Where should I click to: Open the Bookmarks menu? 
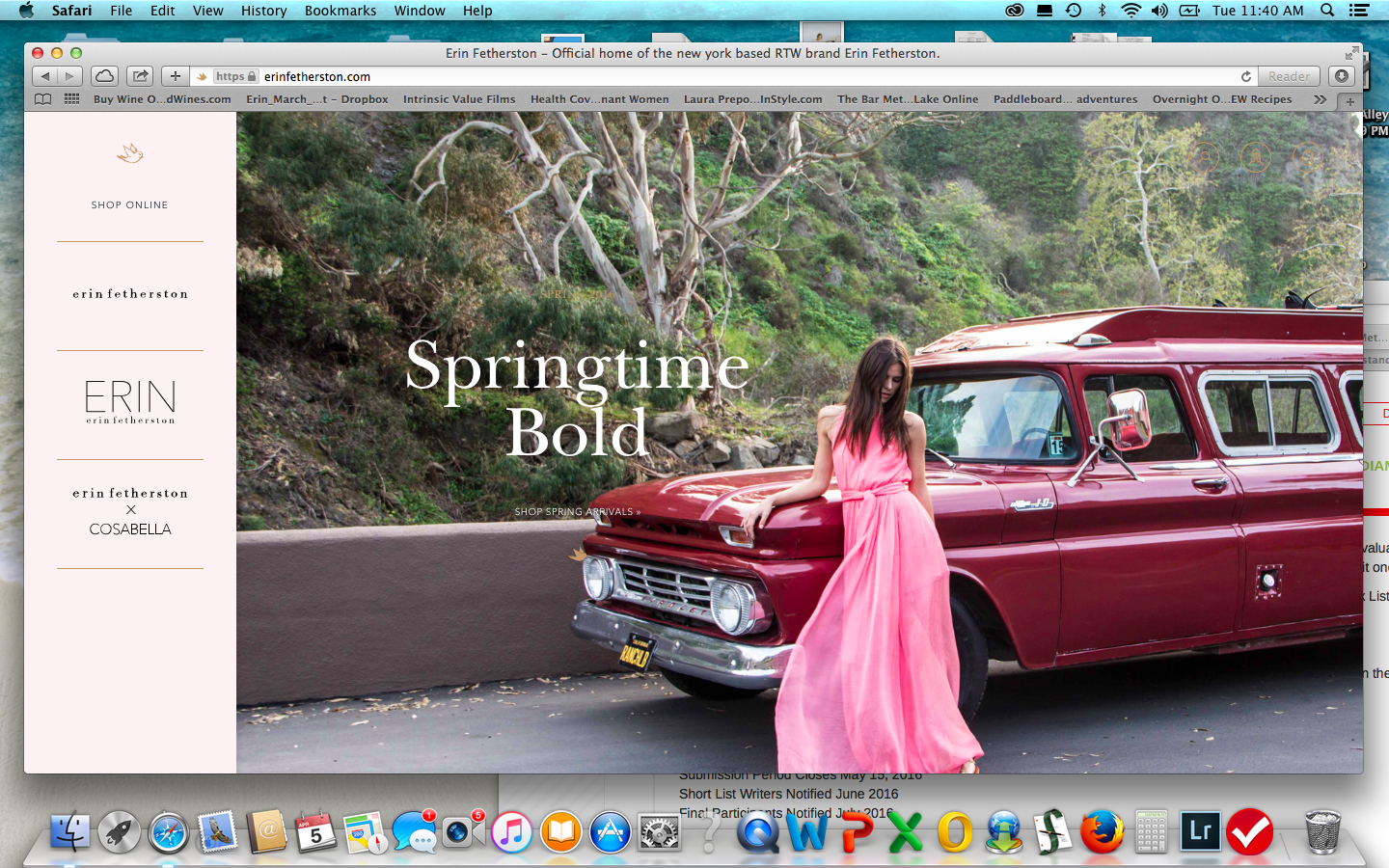[x=340, y=11]
